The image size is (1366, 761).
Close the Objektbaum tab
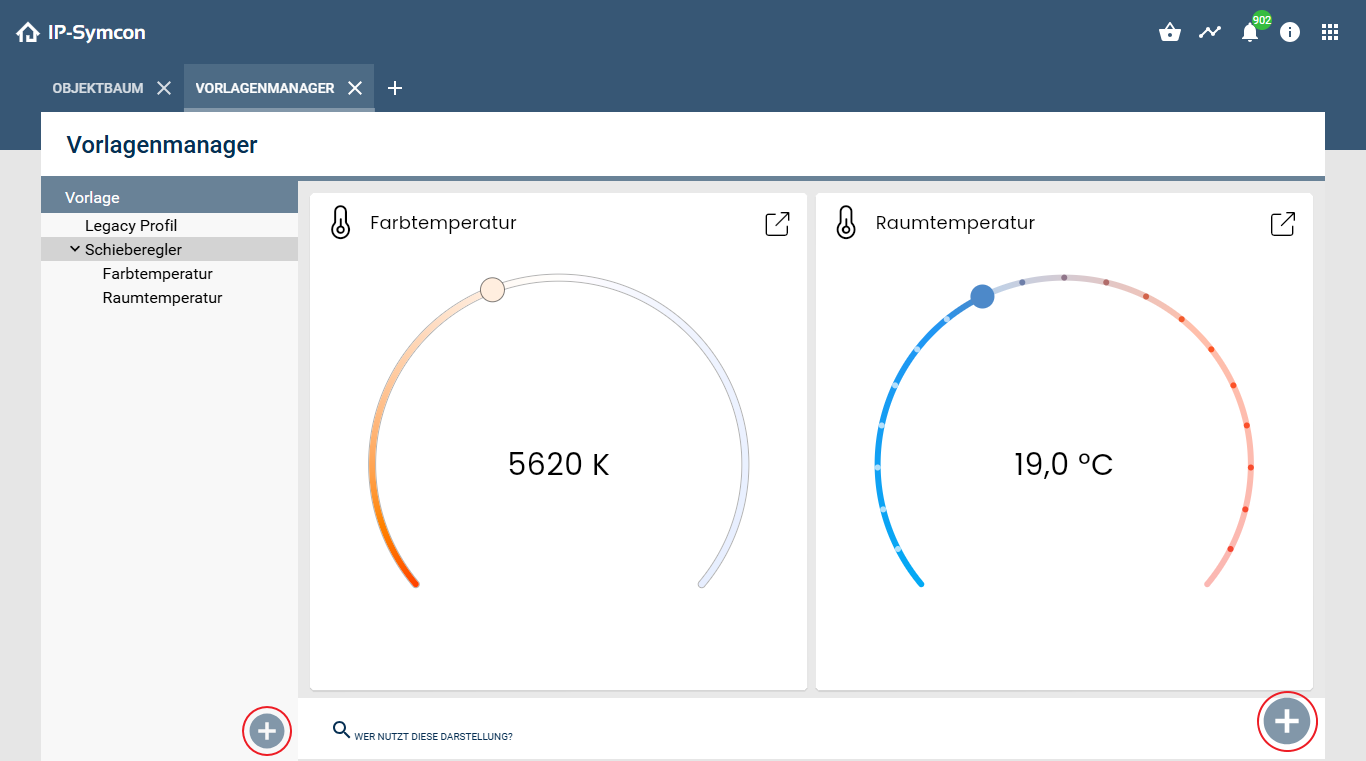[164, 88]
